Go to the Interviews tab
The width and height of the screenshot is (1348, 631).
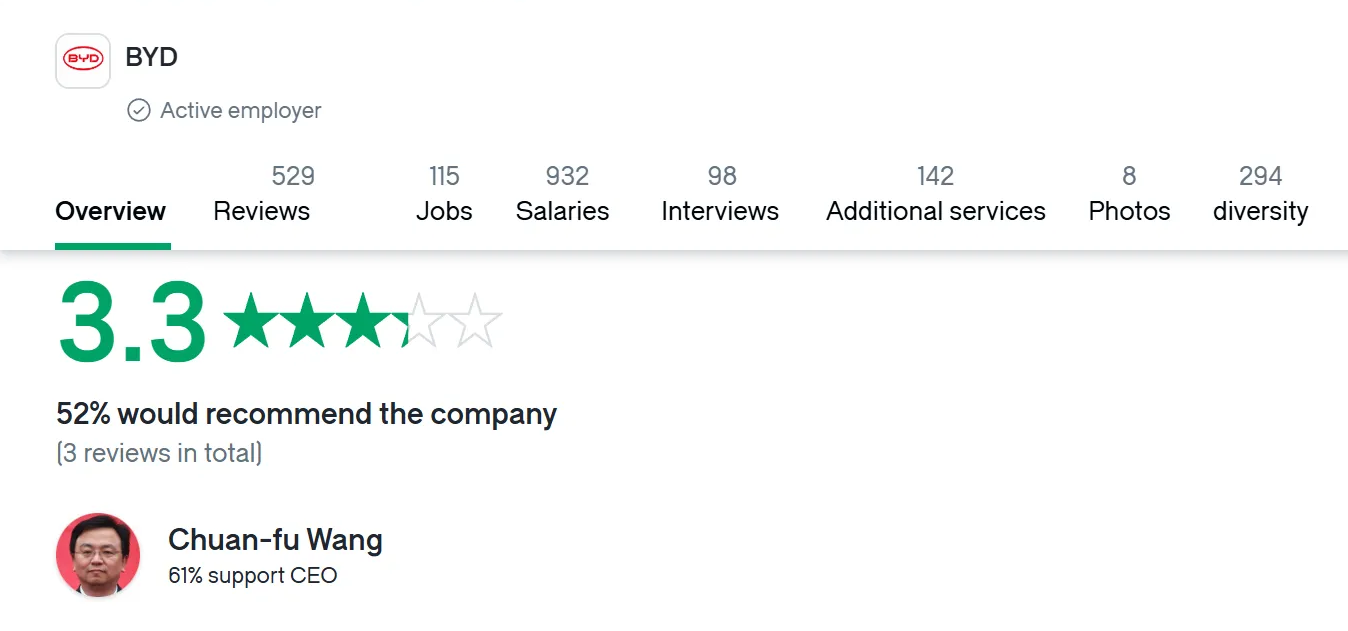click(720, 195)
